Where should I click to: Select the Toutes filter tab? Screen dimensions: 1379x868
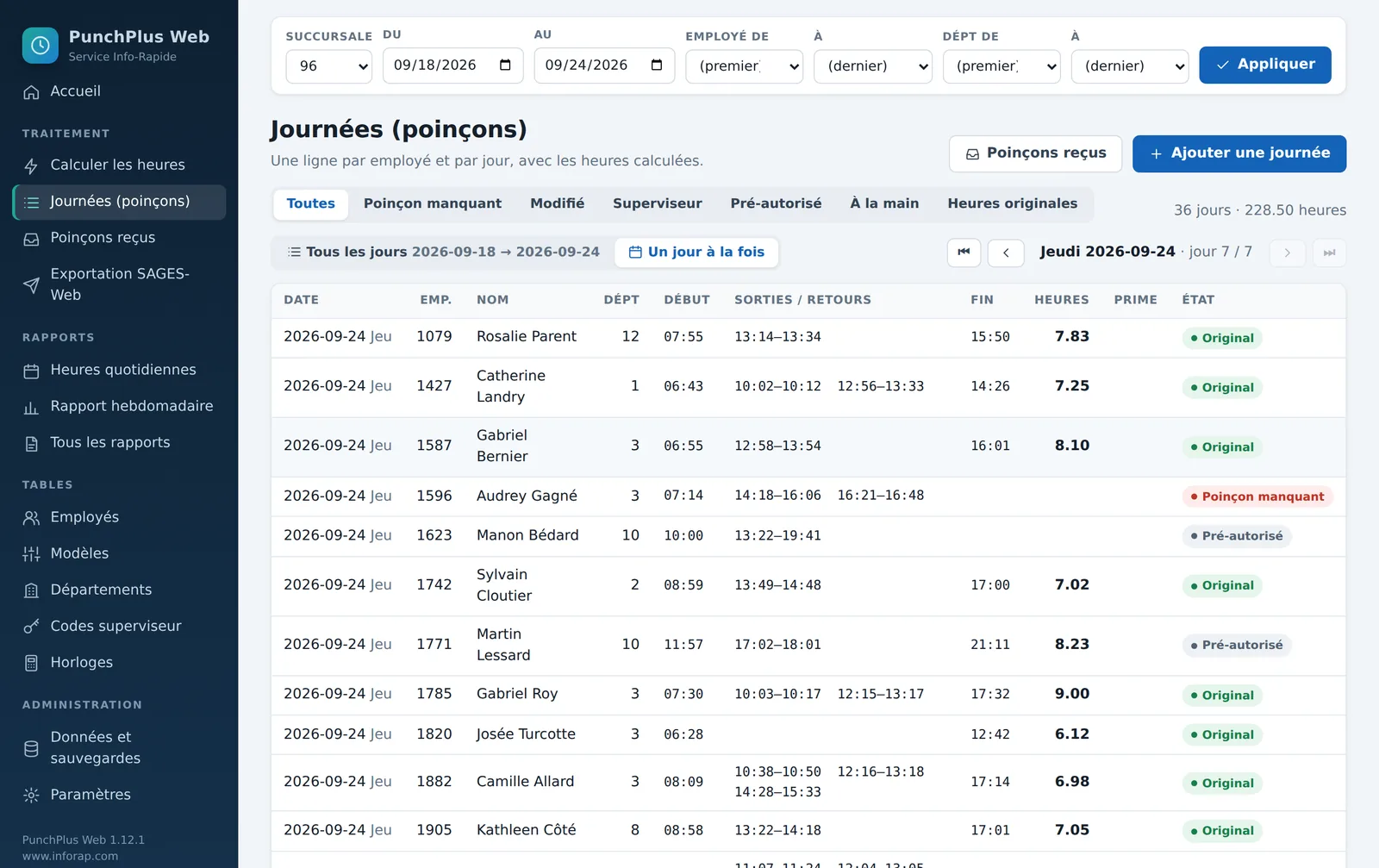click(x=310, y=204)
